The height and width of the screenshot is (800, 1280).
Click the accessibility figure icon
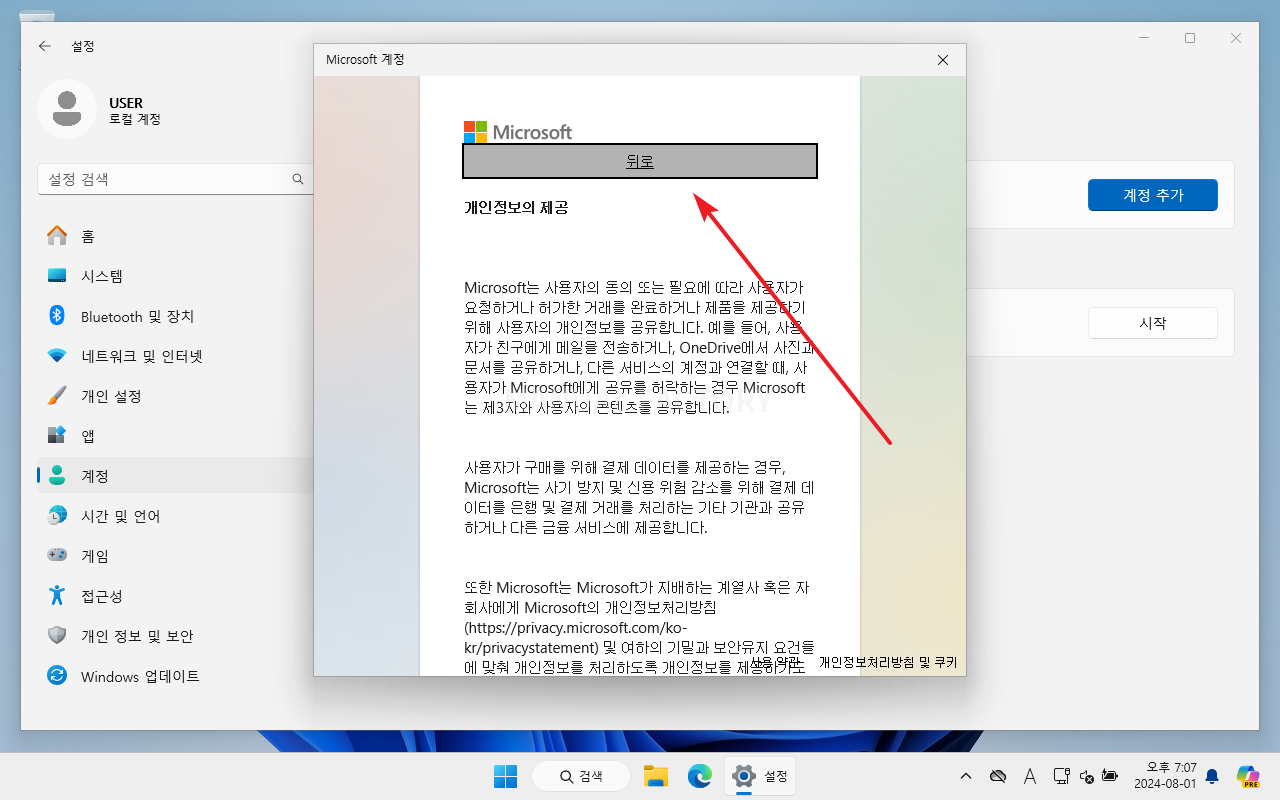point(57,596)
